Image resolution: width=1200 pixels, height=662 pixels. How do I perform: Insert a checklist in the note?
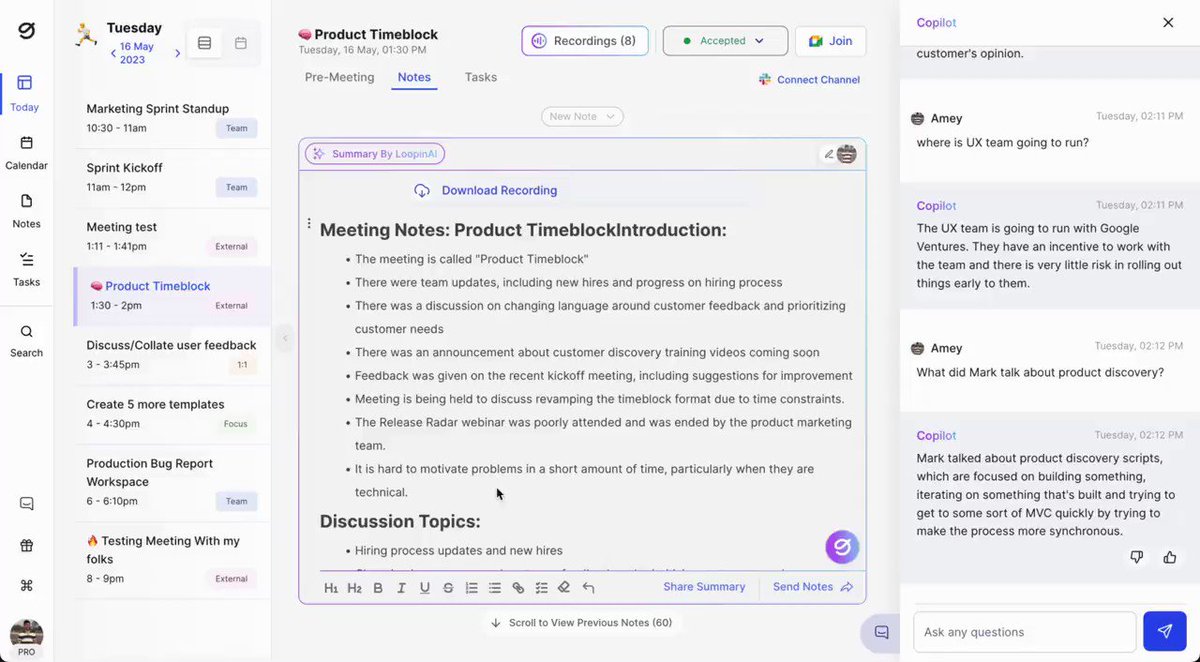coord(541,588)
